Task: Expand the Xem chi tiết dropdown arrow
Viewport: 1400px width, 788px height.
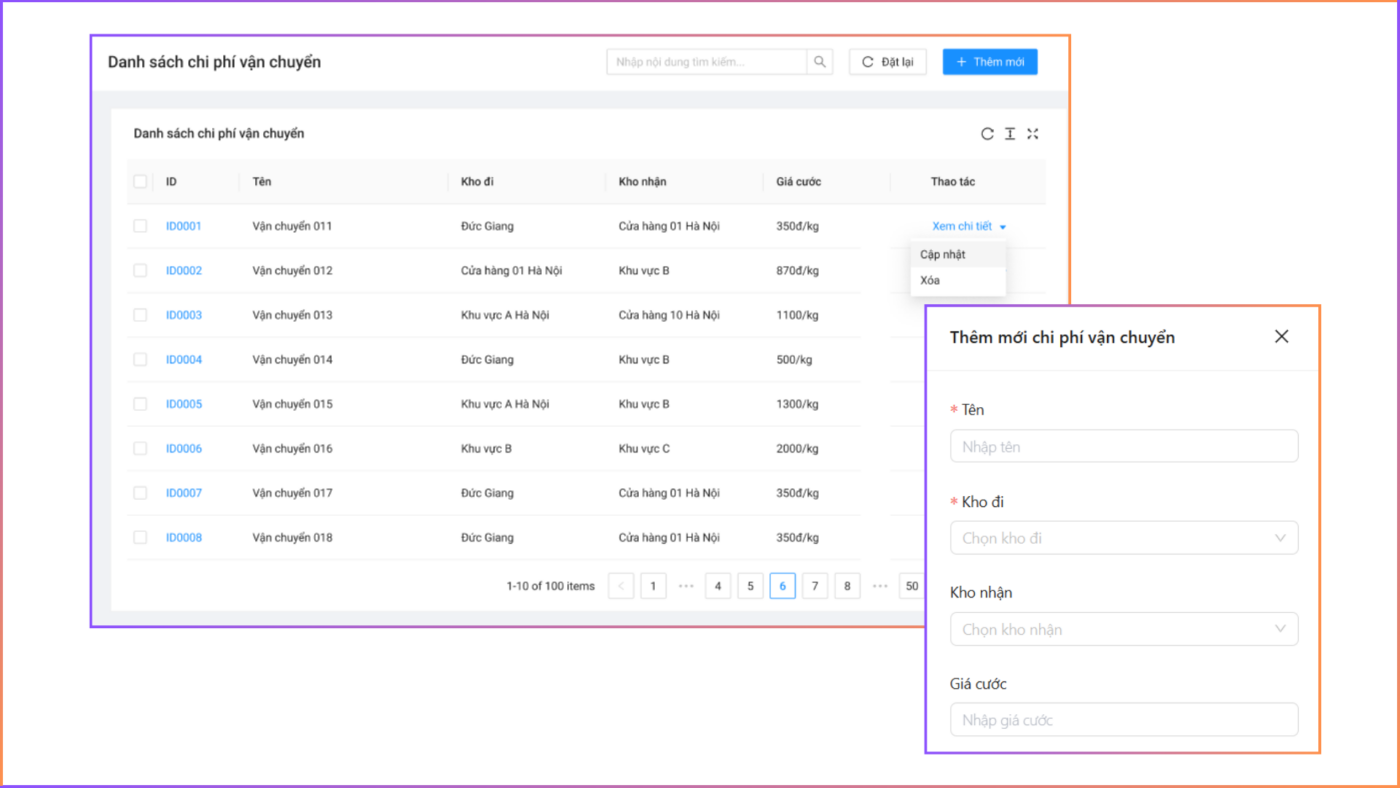Action: tap(1003, 227)
